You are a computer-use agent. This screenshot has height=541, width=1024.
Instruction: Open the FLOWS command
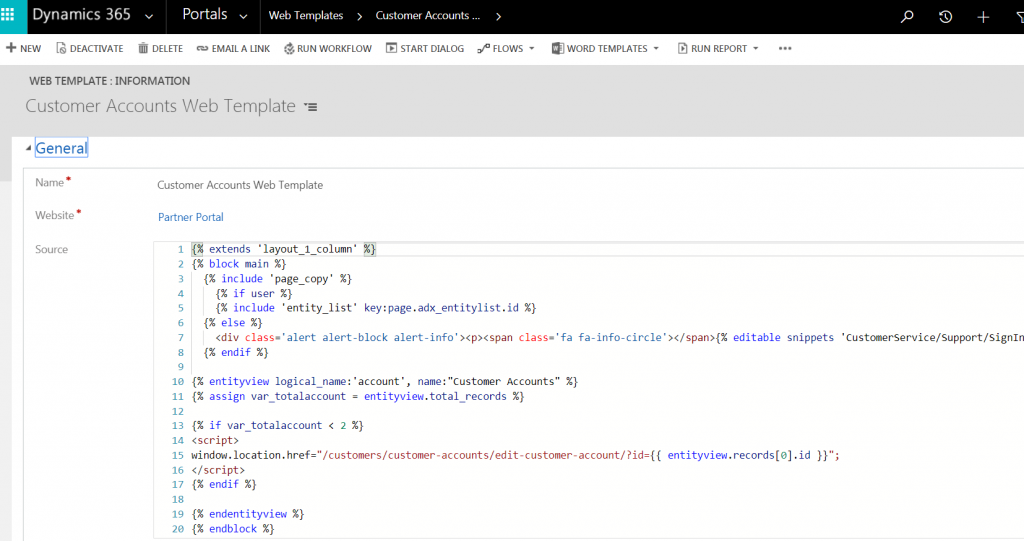(x=500, y=48)
